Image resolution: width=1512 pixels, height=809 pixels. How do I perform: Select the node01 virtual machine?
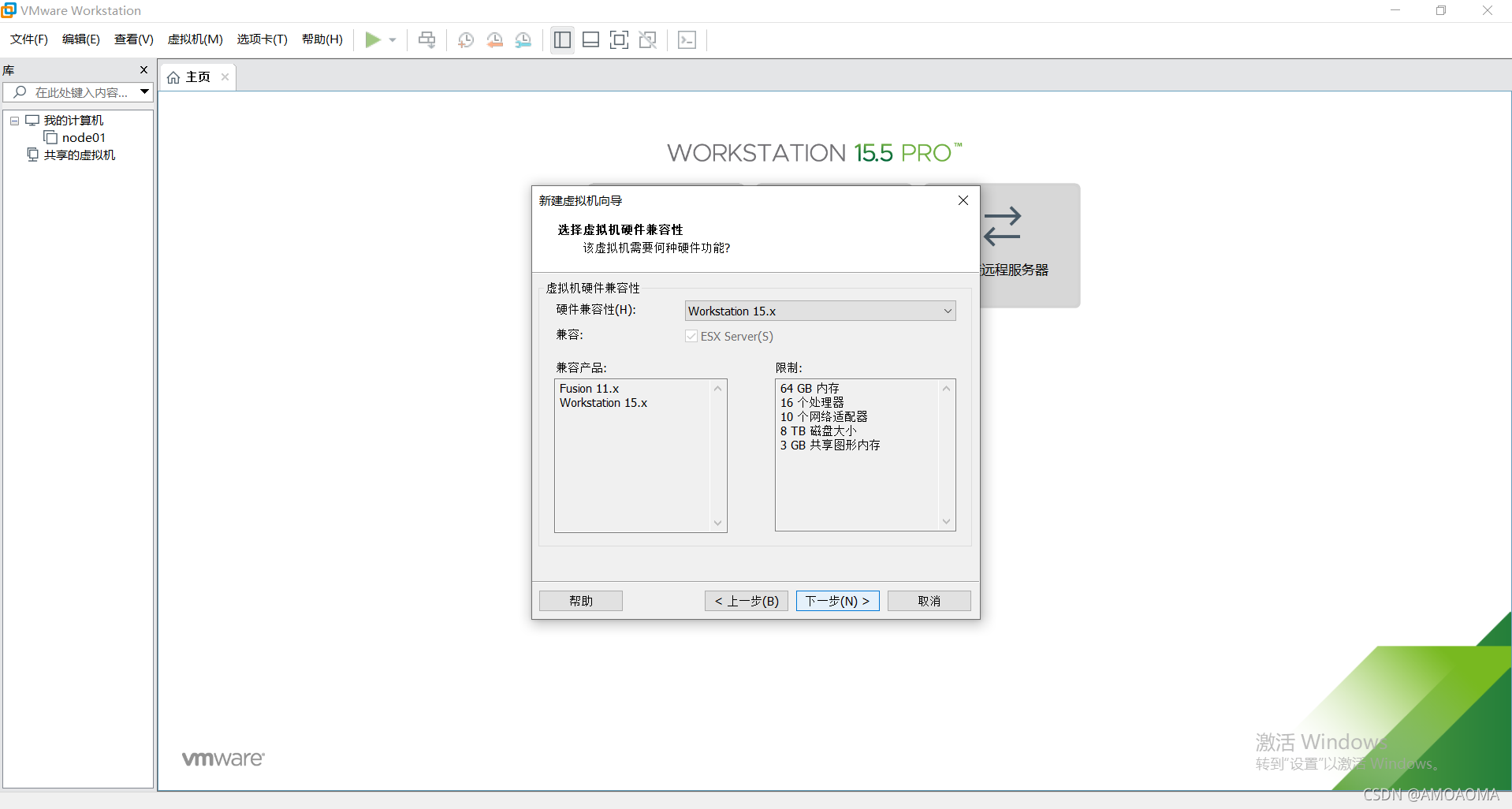tap(84, 138)
